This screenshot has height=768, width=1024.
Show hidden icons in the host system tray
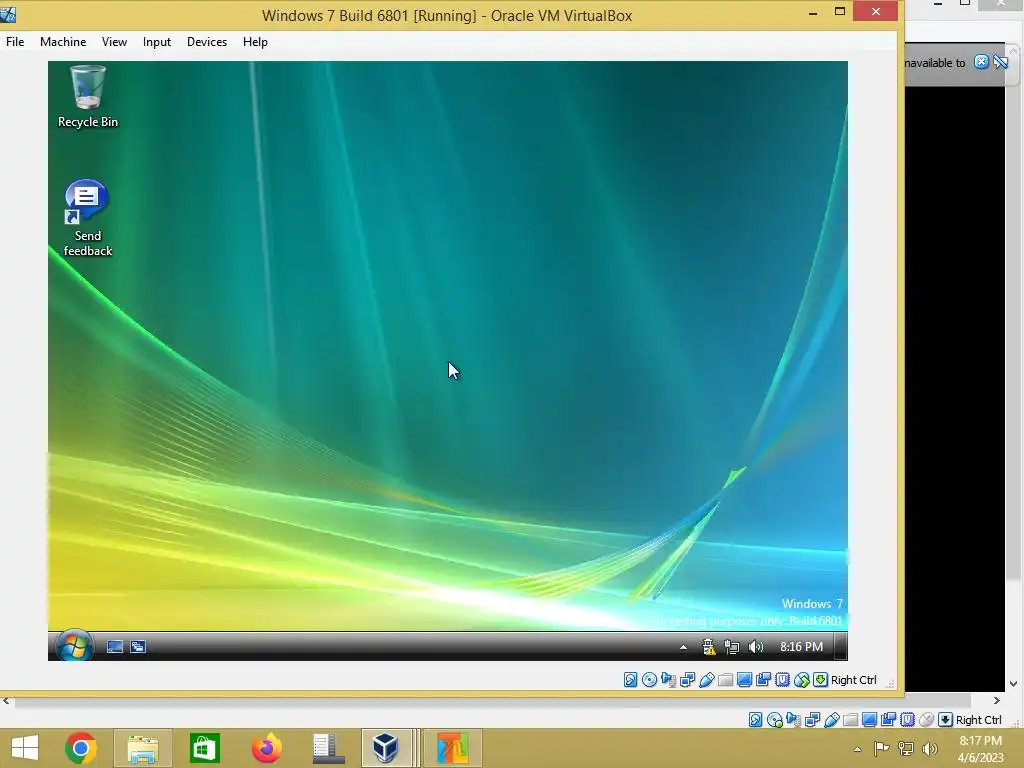pos(857,749)
